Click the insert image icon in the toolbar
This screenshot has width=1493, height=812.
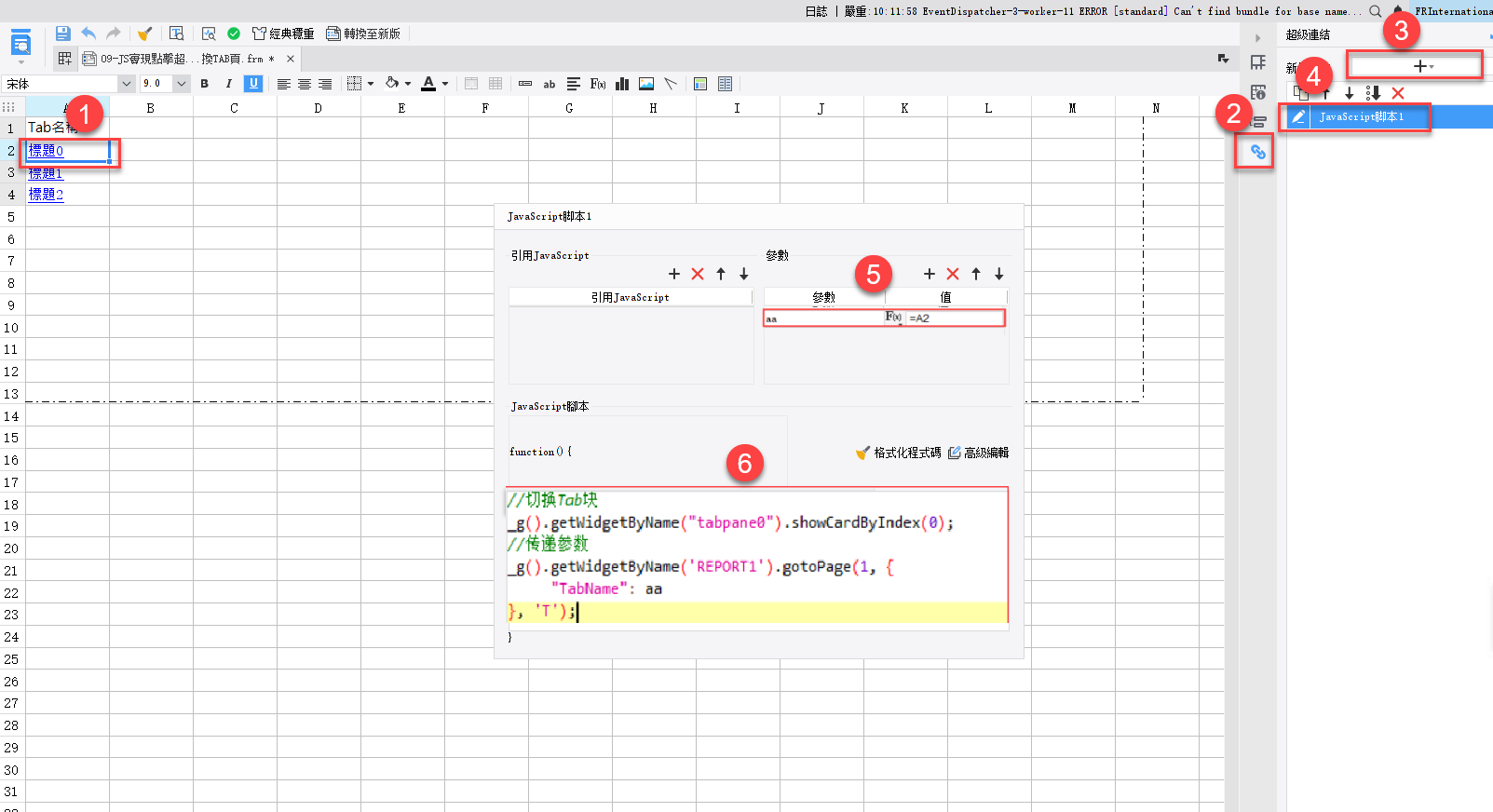point(646,84)
